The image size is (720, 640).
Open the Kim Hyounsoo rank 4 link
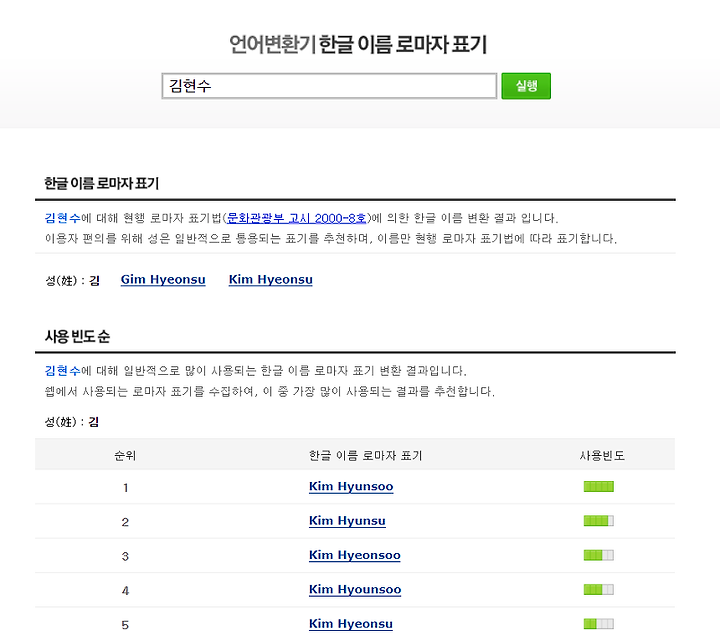pos(355,589)
